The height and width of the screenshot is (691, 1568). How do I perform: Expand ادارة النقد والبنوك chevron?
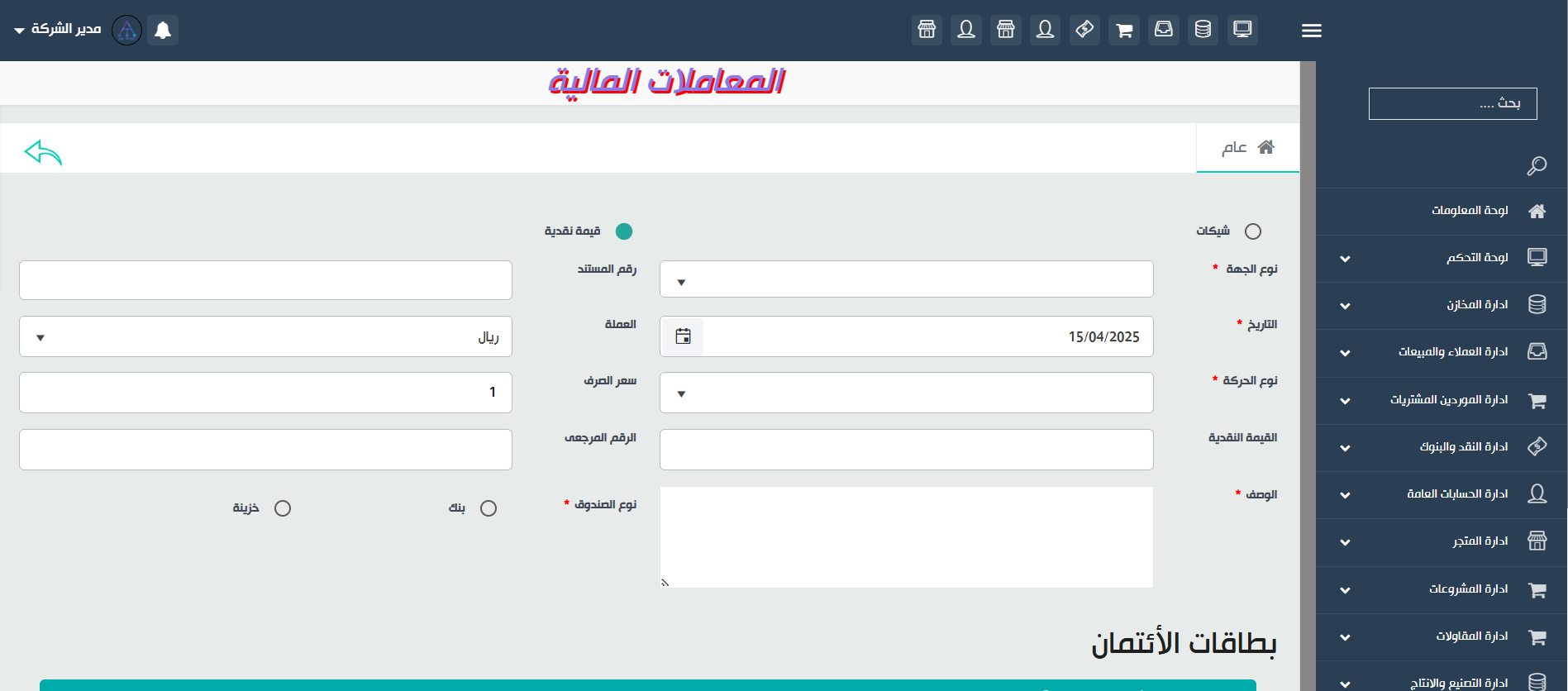coord(1345,448)
